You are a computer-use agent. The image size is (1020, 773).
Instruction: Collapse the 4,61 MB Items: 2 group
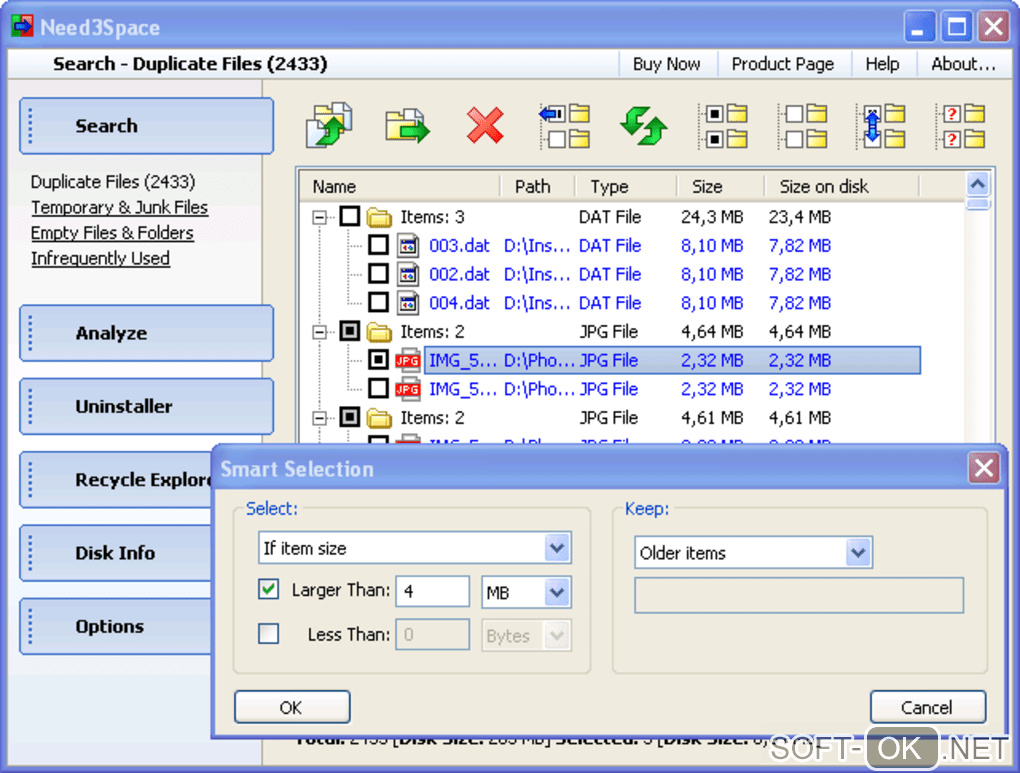319,418
